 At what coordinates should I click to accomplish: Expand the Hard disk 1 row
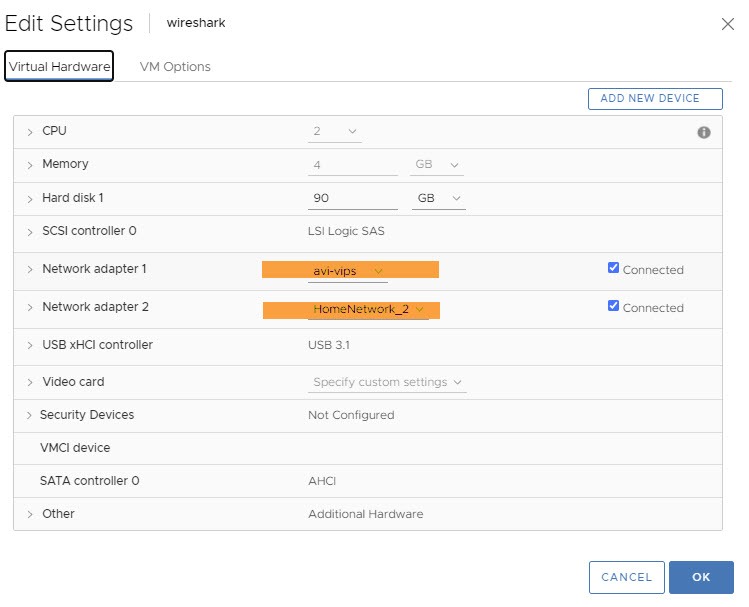pos(30,199)
